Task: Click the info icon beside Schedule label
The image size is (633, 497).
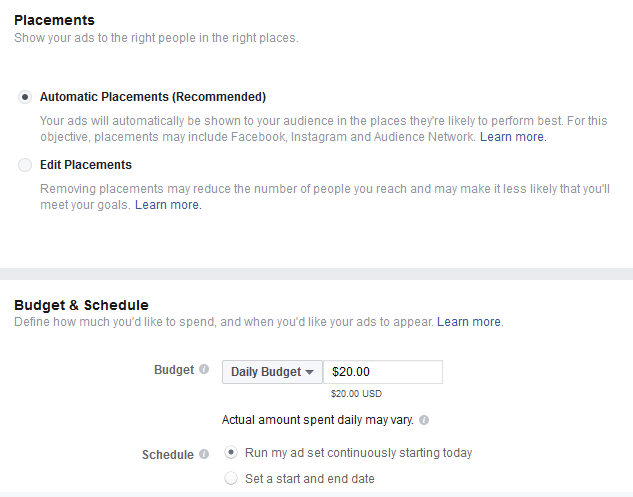Action: coord(204,454)
